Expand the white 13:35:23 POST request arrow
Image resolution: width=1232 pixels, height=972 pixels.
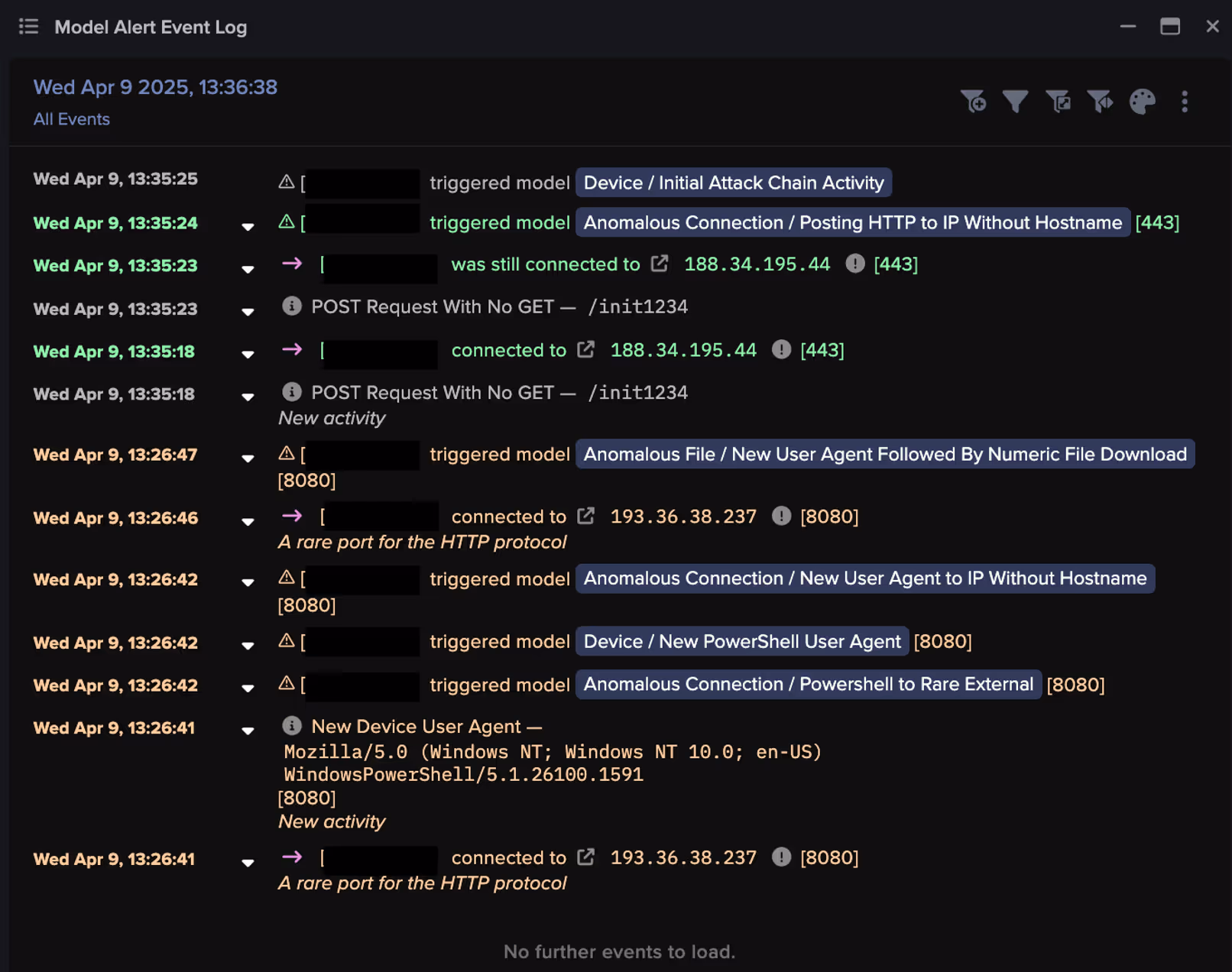[248, 312]
